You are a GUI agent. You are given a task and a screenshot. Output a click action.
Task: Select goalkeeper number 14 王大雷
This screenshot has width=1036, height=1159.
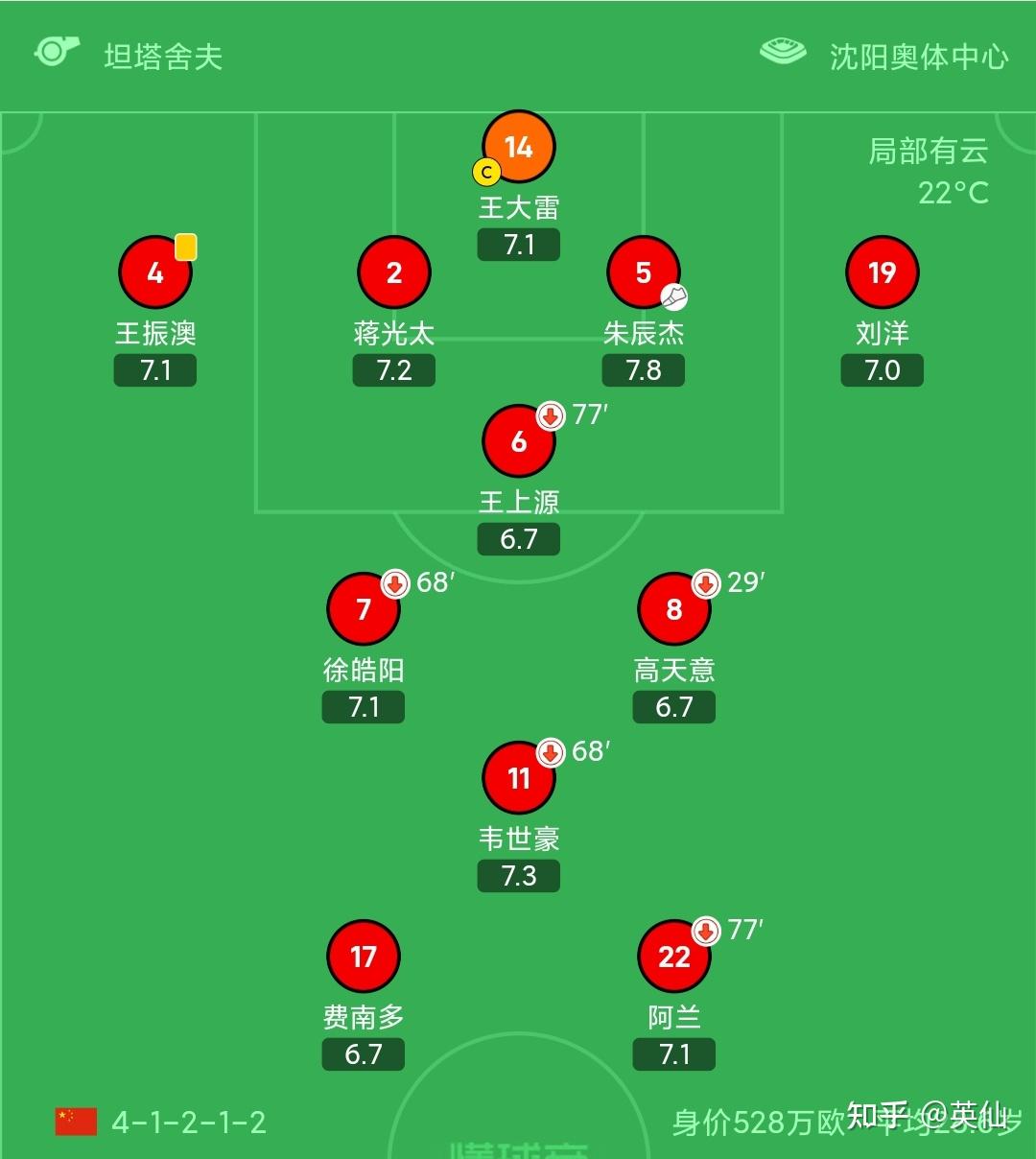tap(519, 147)
